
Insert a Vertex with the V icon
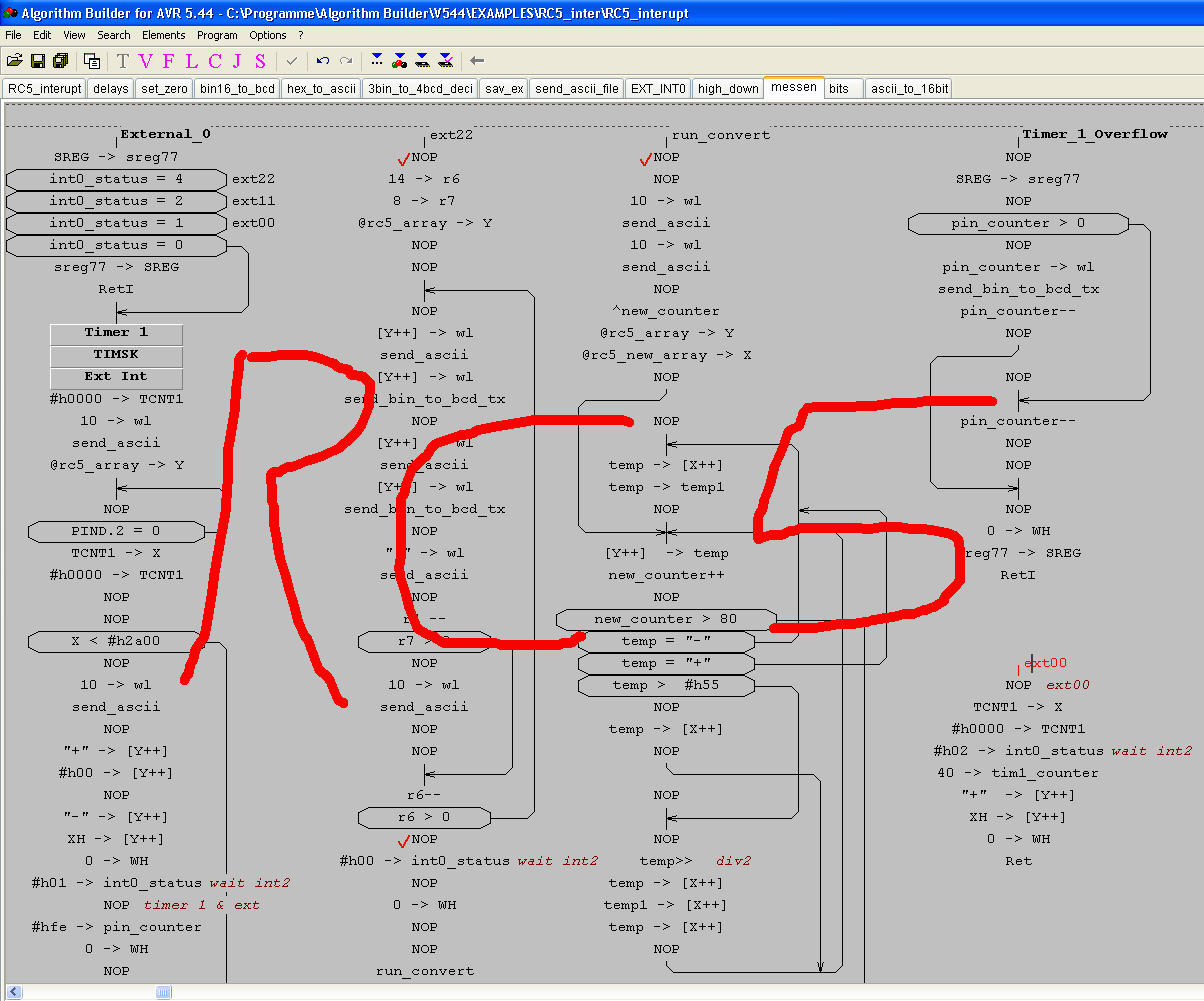click(x=145, y=61)
